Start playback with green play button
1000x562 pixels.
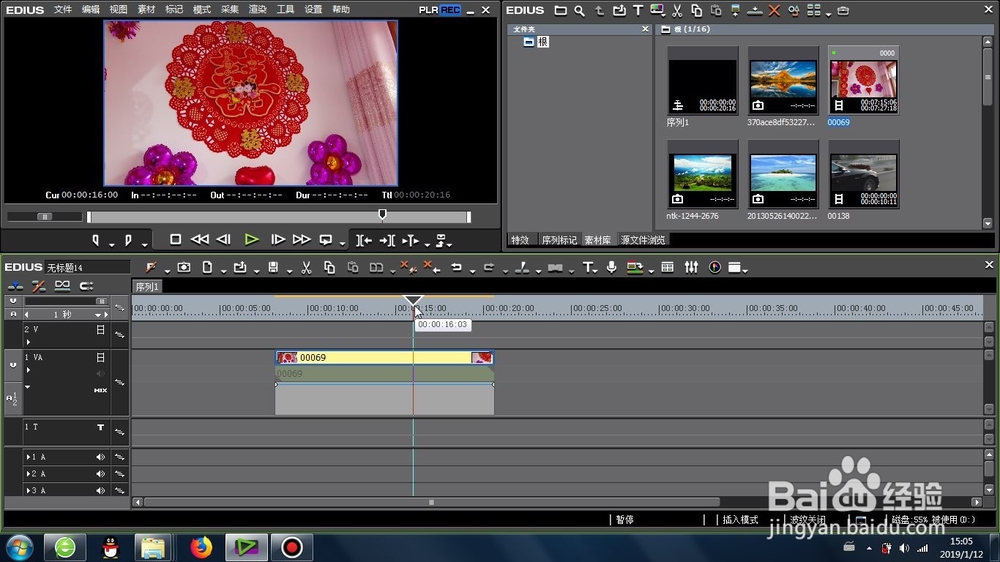click(251, 240)
